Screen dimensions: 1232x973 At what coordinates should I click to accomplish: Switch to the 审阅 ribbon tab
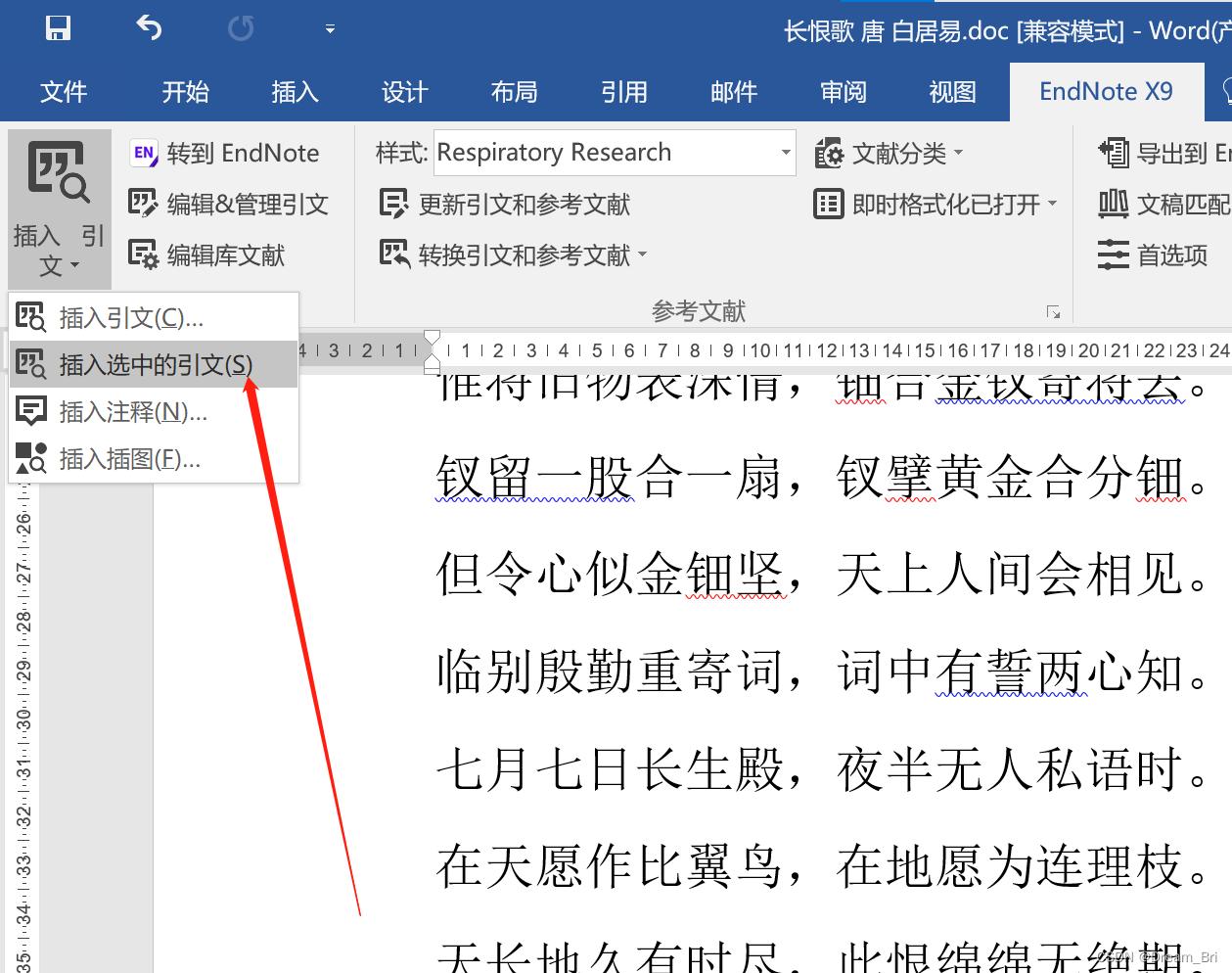[844, 92]
